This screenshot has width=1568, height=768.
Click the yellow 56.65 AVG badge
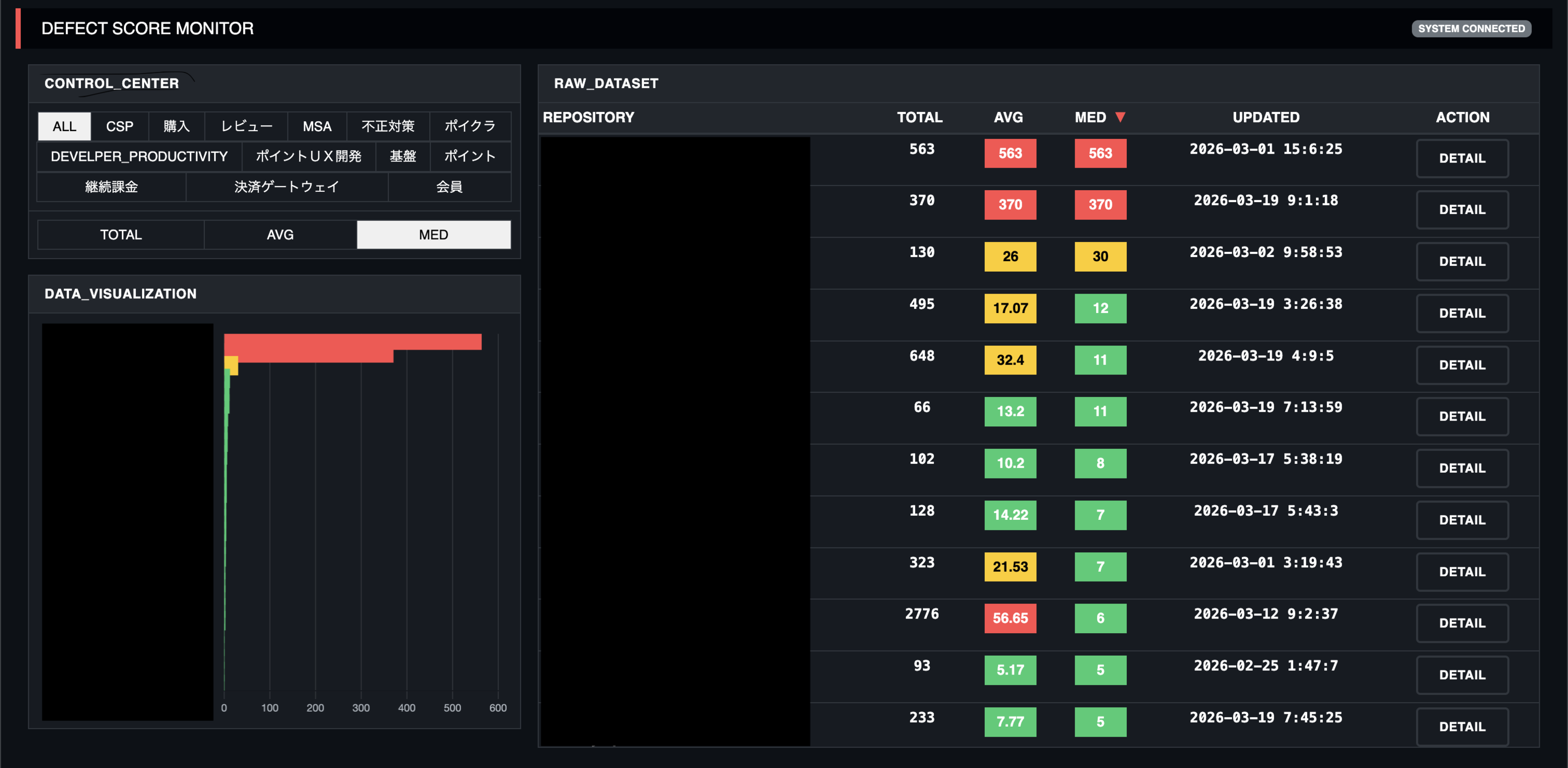1010,618
